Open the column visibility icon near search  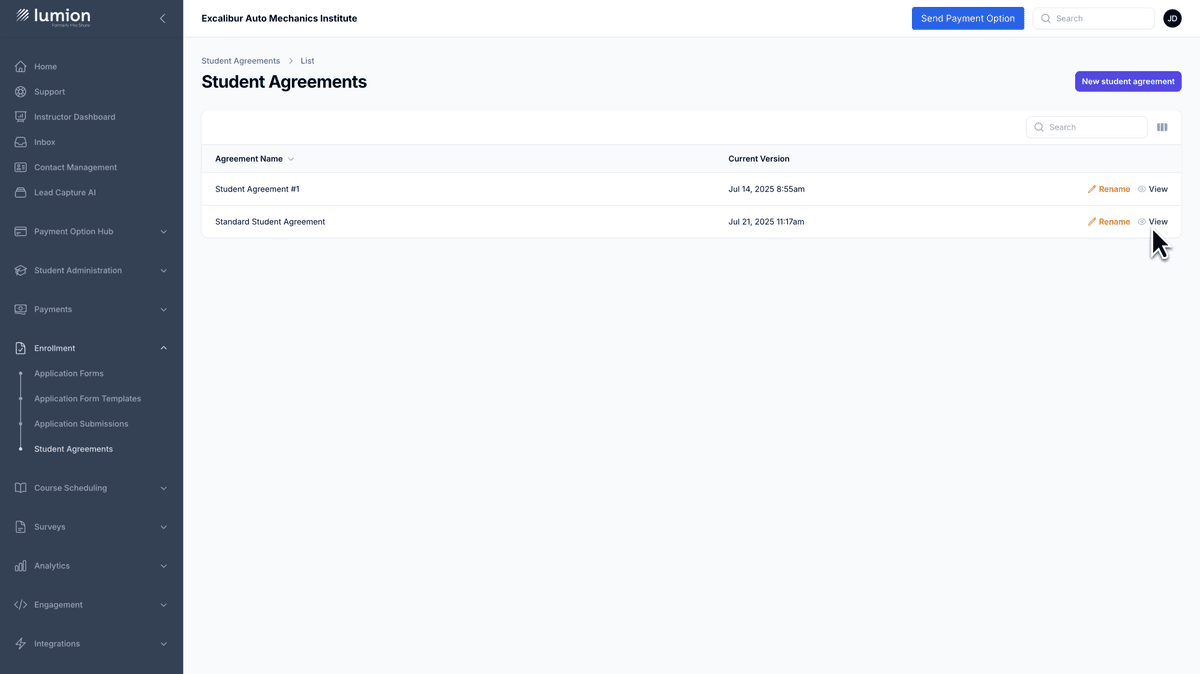[x=1162, y=127]
